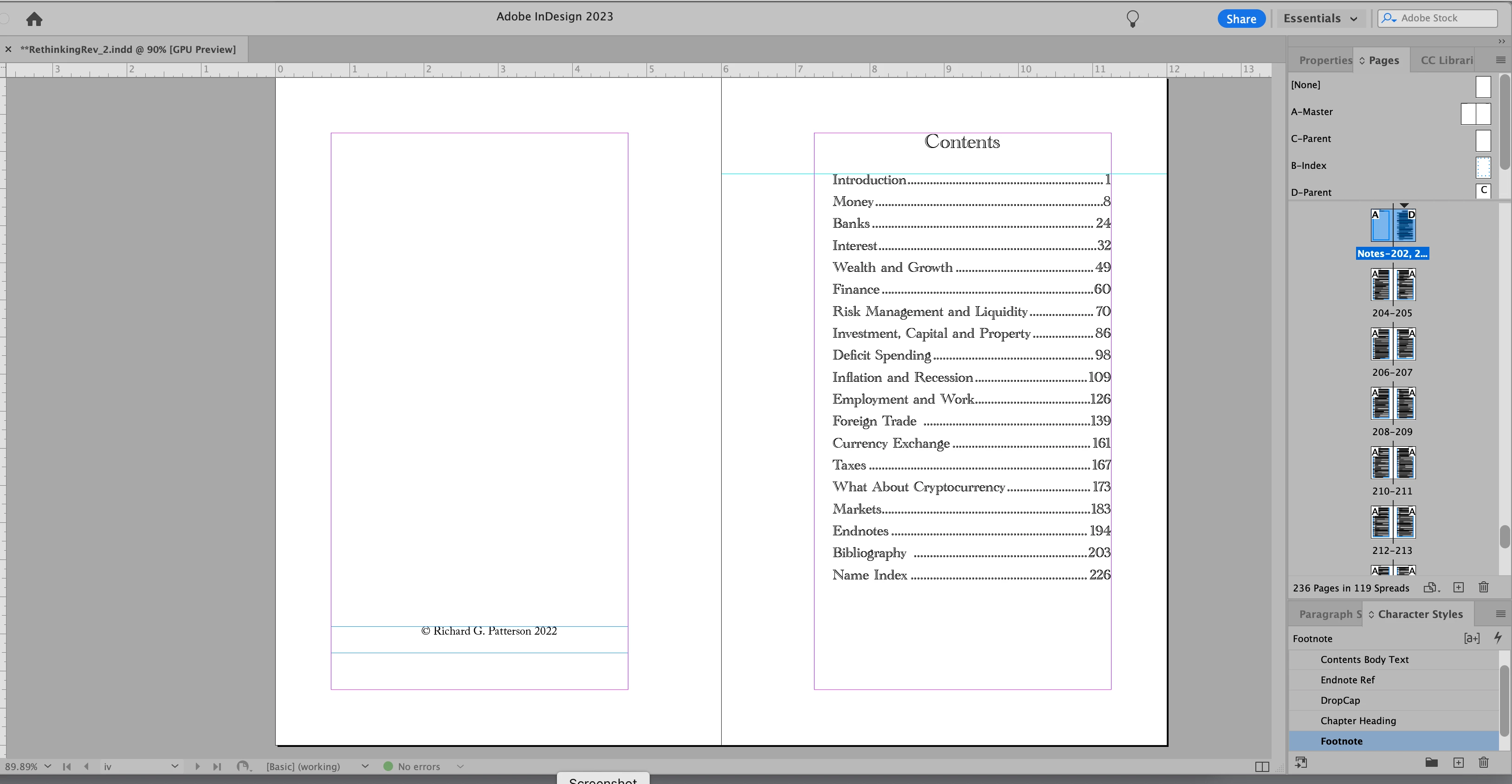Expand the page number dropdown
The height and width of the screenshot is (784, 1512).
pyautogui.click(x=174, y=766)
